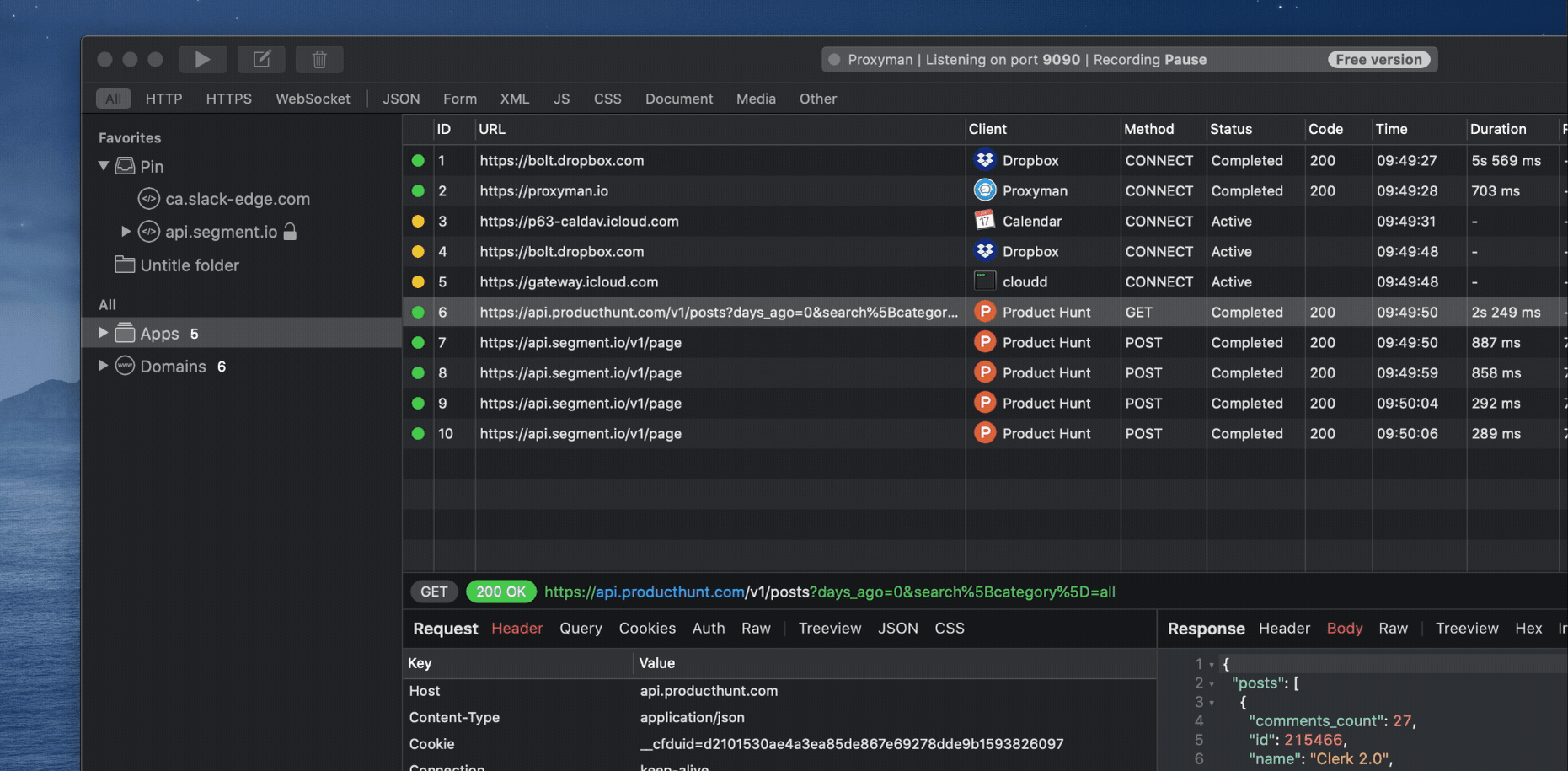Open the Request Query tab

pyautogui.click(x=581, y=629)
